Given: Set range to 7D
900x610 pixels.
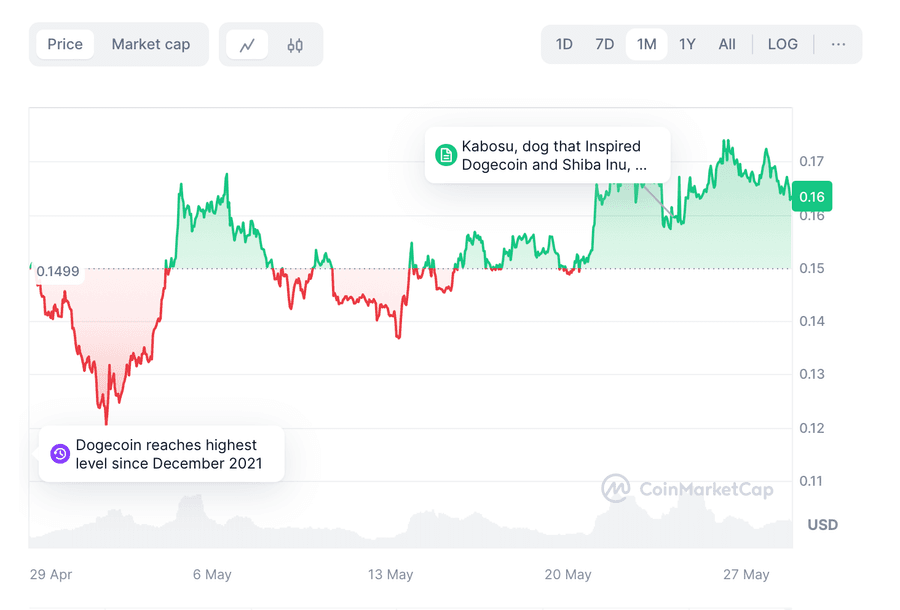Looking at the screenshot, I should click(604, 44).
